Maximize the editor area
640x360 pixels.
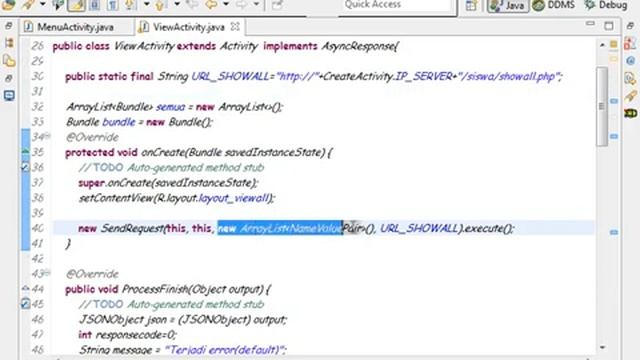tap(609, 26)
